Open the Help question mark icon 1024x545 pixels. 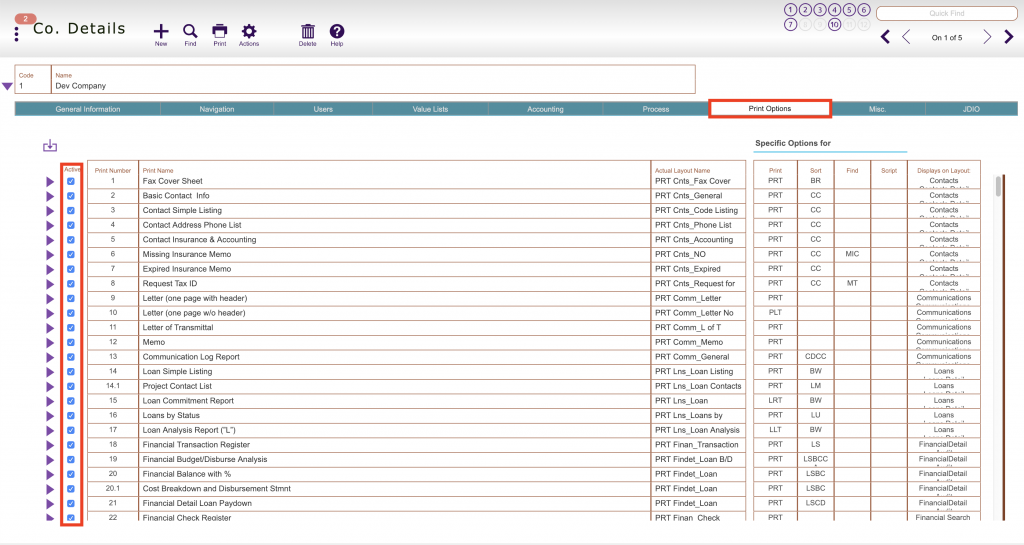click(336, 31)
